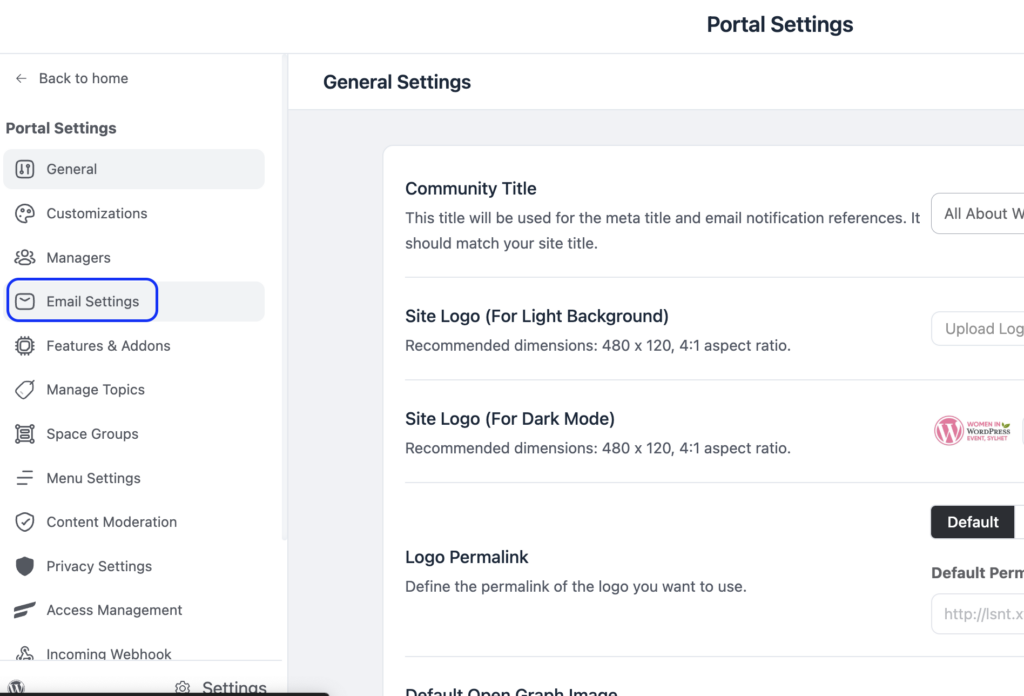Click the General Settings heading
The height and width of the screenshot is (696, 1024).
click(x=397, y=82)
